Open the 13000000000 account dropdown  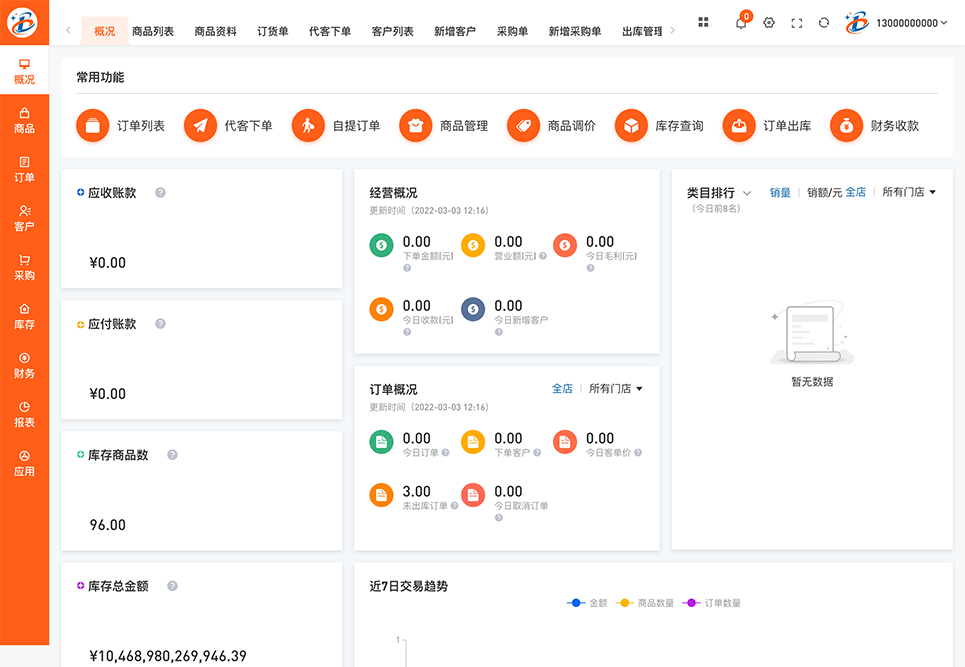(911, 23)
